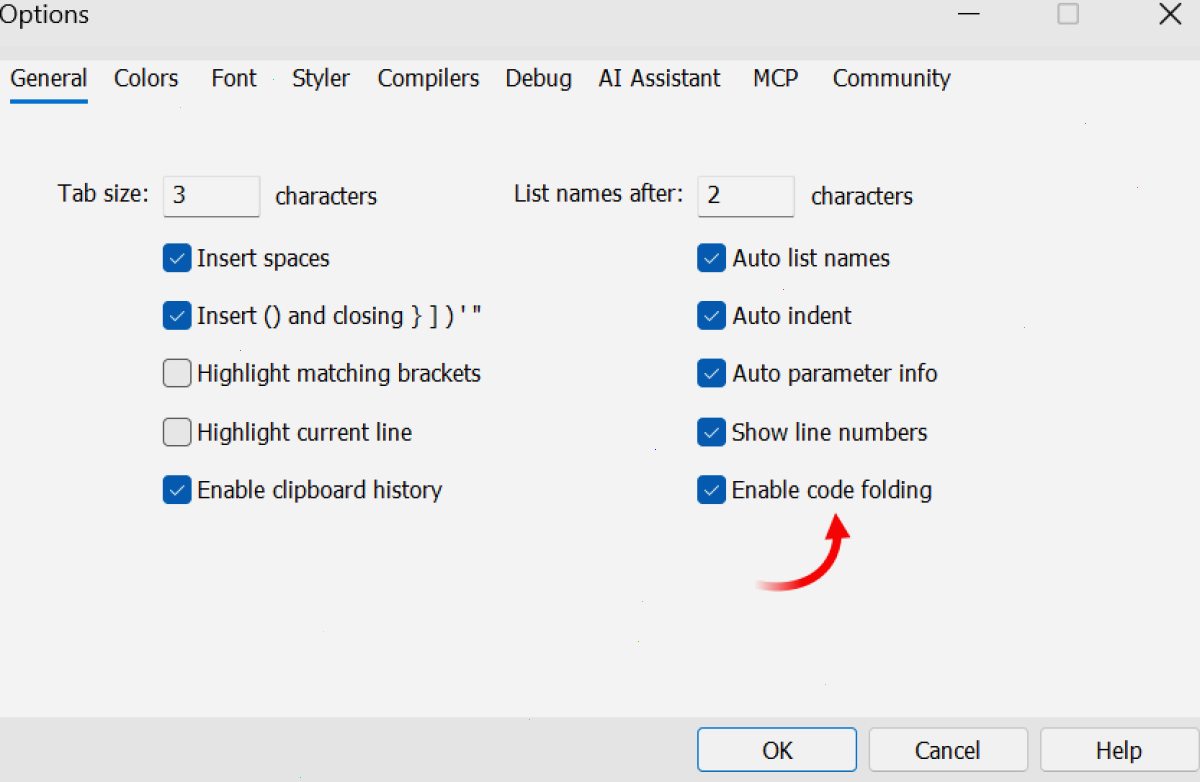Image resolution: width=1200 pixels, height=782 pixels.
Task: Open Help for the Options dialog
Action: click(1119, 750)
